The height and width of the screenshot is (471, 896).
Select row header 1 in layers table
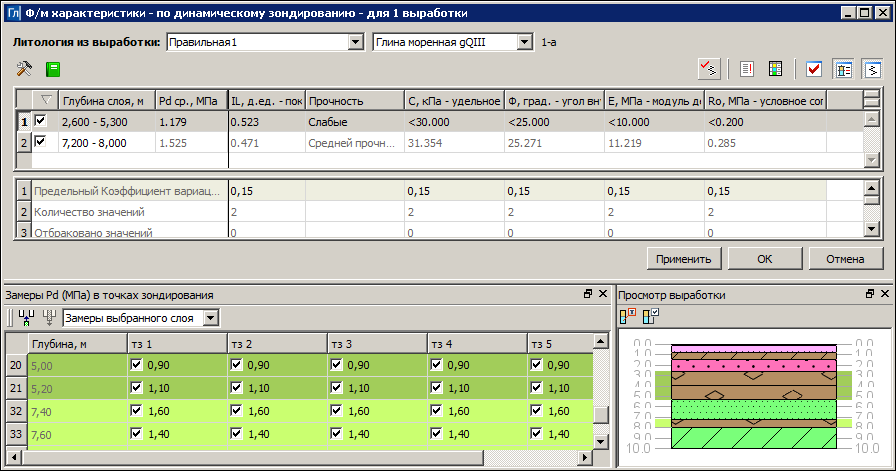coord(24,122)
